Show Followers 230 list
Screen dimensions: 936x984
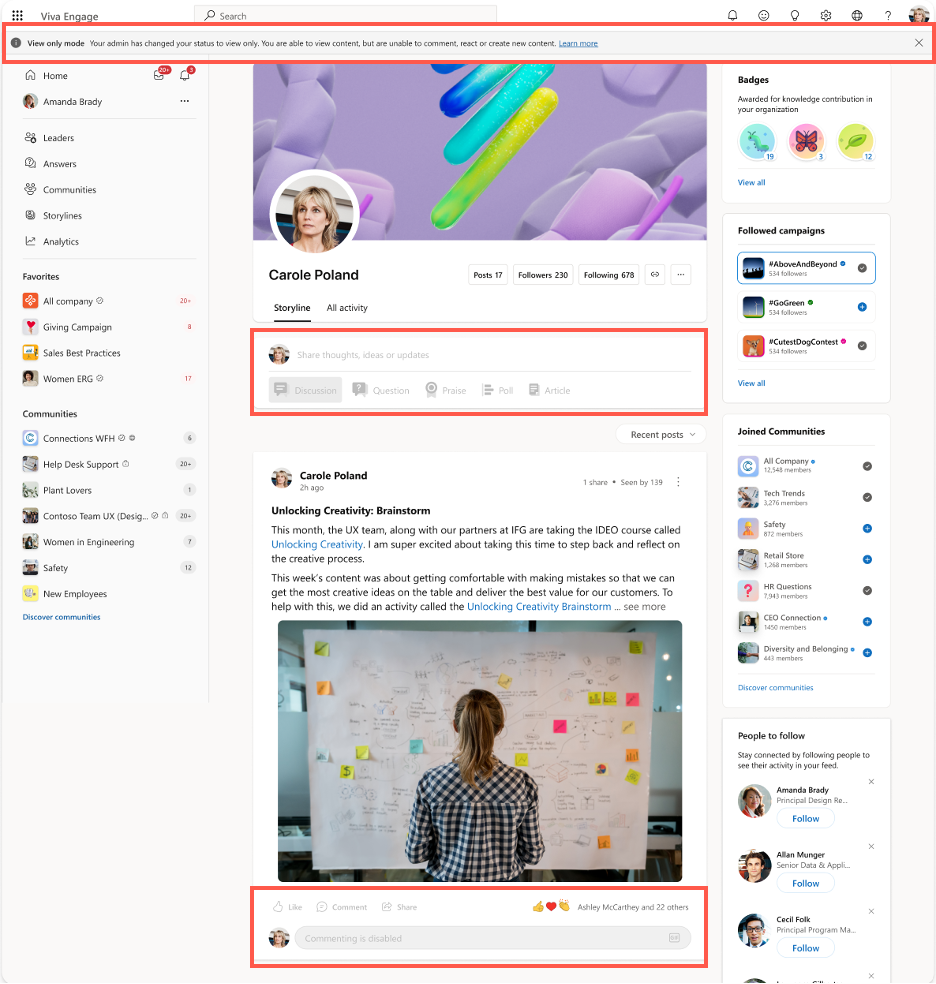pos(543,275)
